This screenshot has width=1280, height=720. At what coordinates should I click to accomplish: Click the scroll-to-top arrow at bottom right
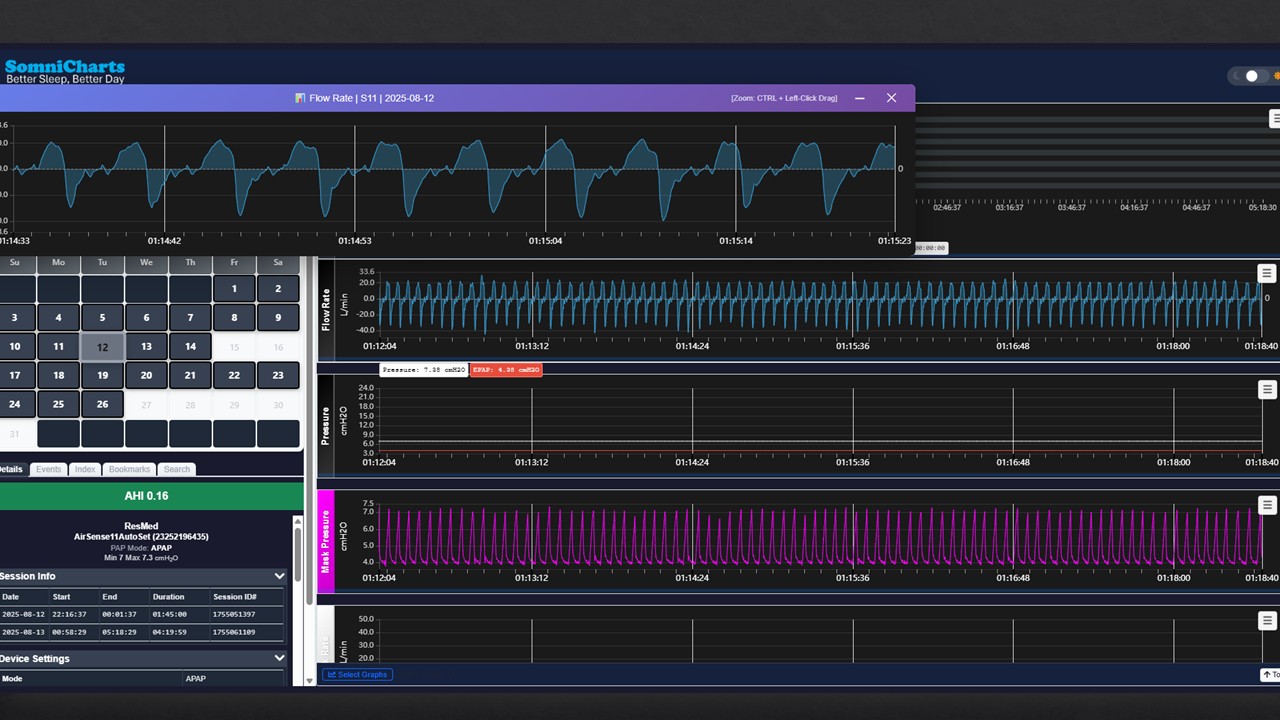pos(1268,674)
